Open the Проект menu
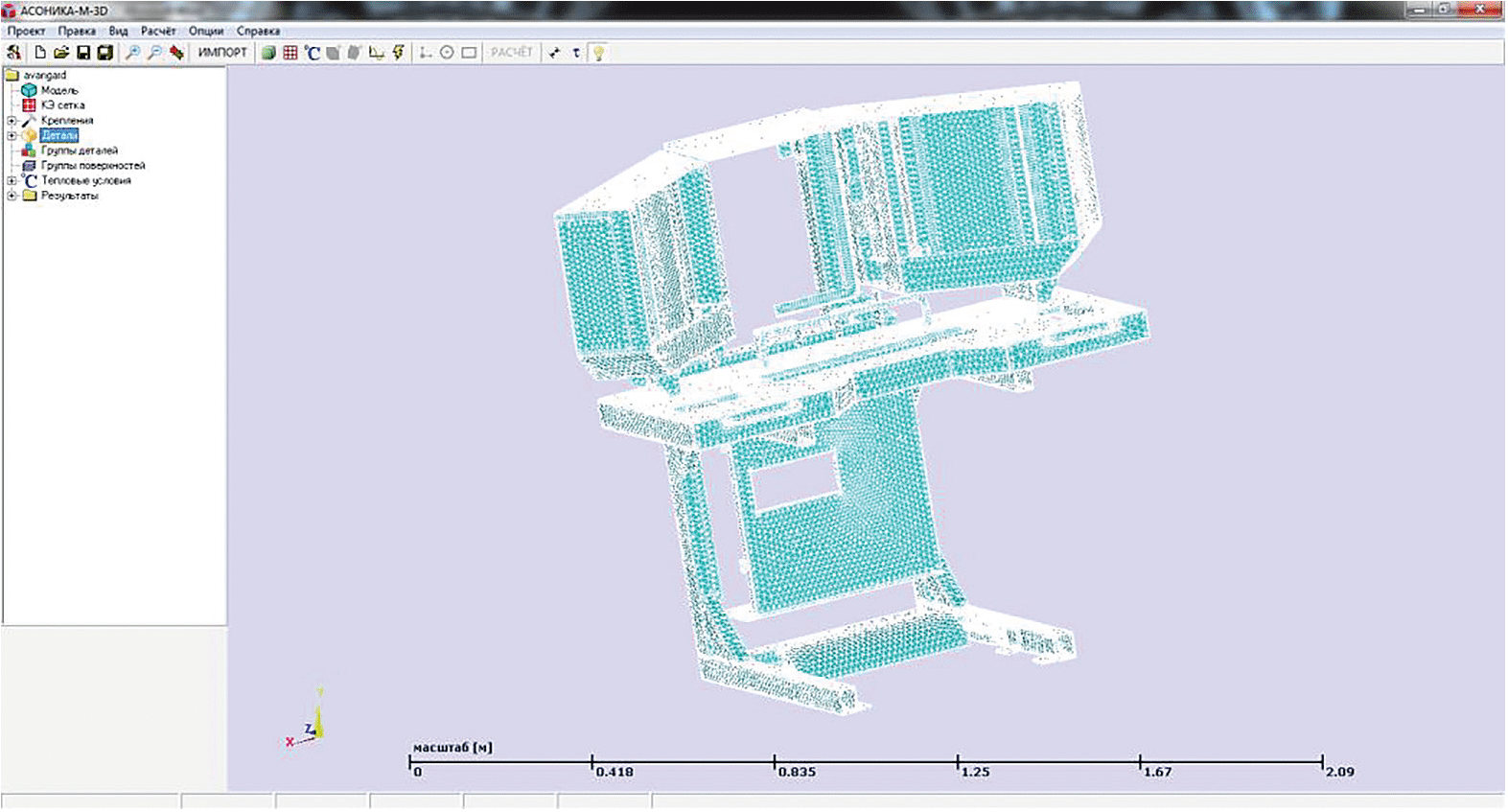Screen dimensions: 1508x812 pyautogui.click(x=26, y=31)
